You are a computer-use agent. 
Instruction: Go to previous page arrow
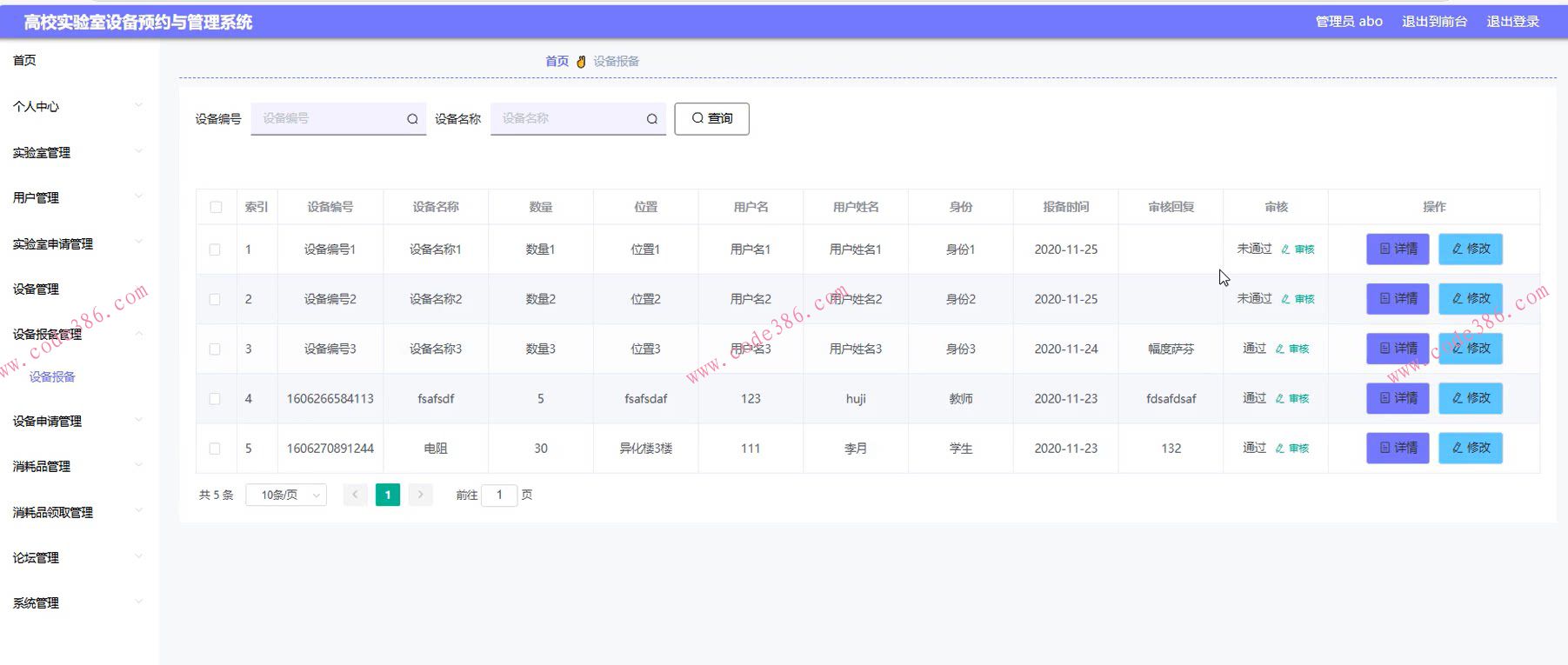355,495
